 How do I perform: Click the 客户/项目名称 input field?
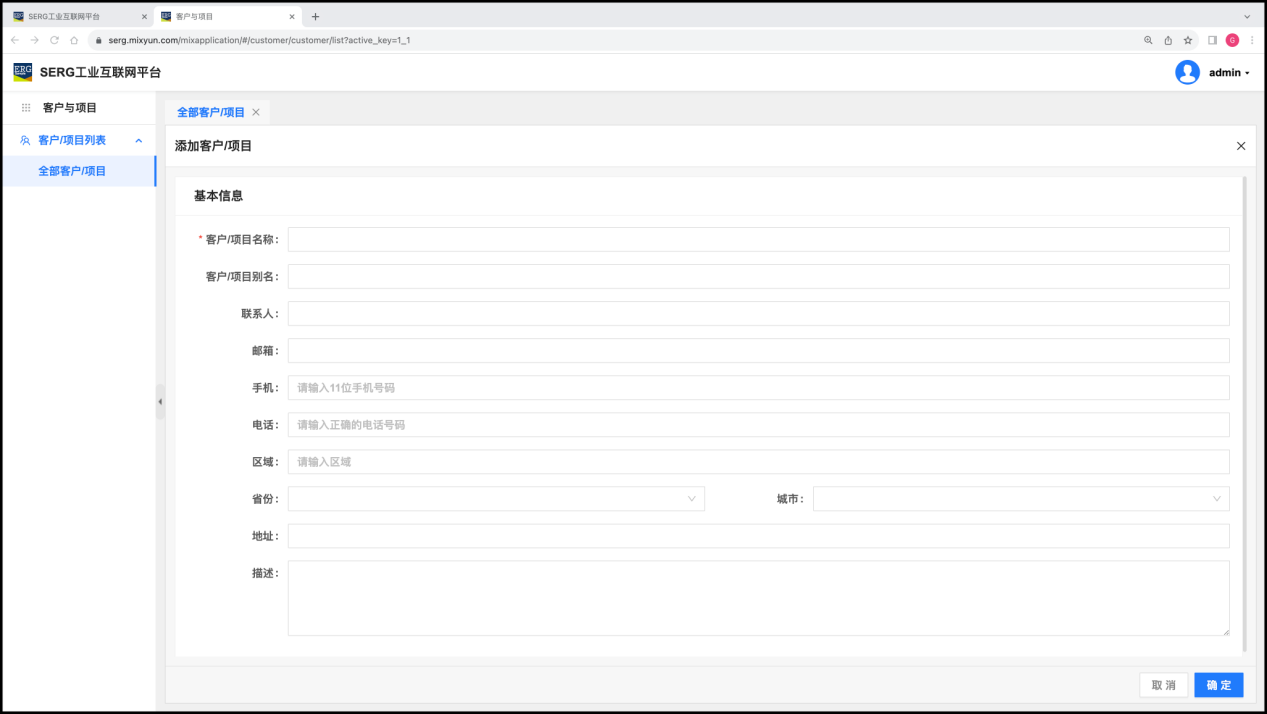pos(758,240)
